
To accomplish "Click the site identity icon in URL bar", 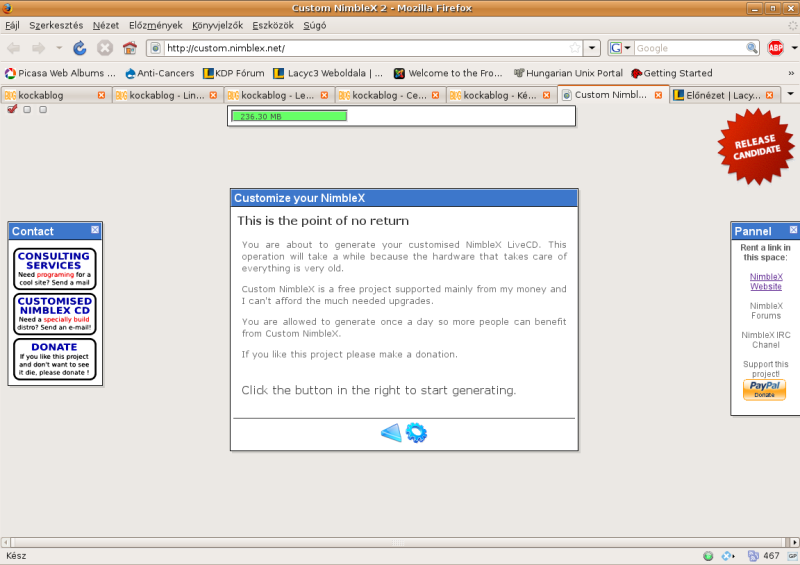I will tap(156, 48).
